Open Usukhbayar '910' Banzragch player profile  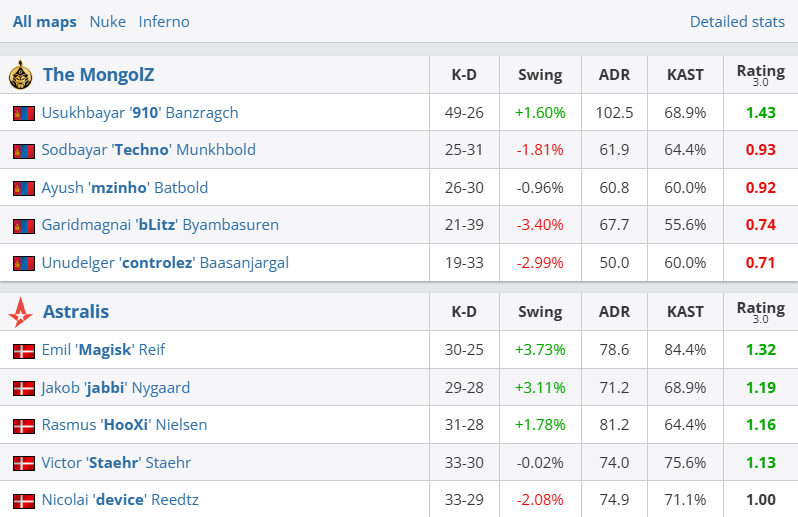coord(140,113)
